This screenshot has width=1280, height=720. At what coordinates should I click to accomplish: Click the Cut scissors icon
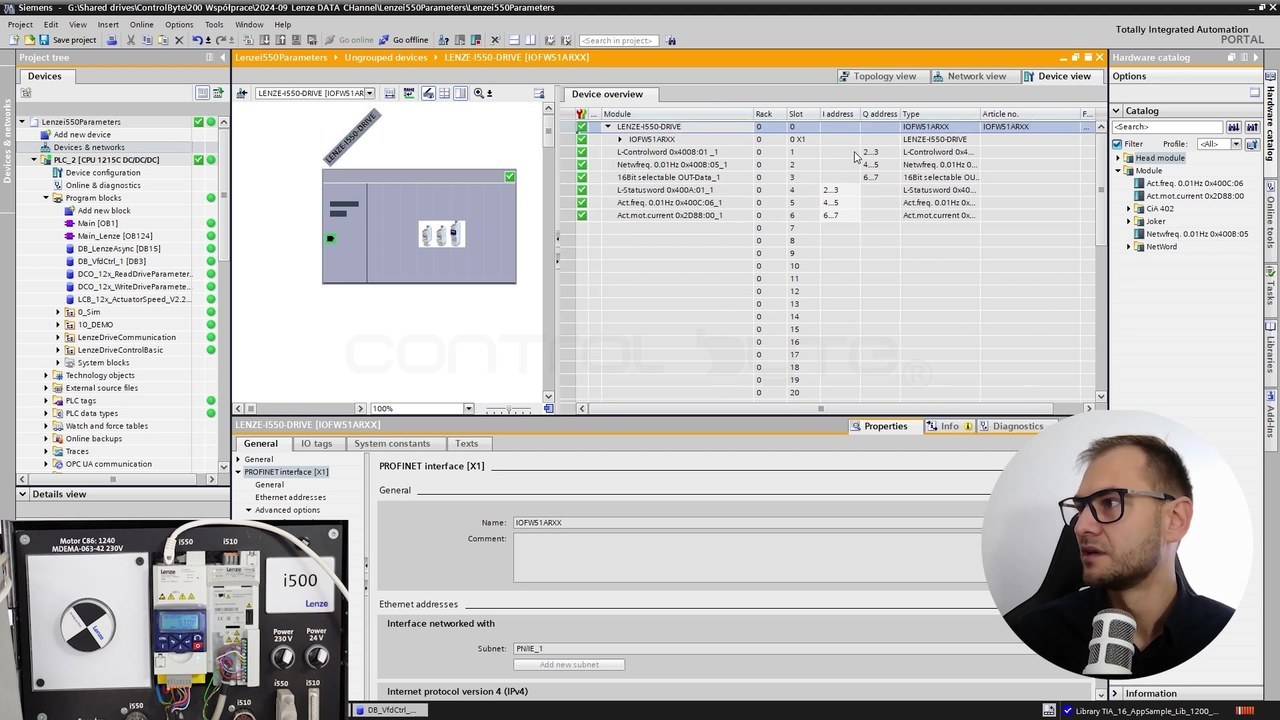131,40
